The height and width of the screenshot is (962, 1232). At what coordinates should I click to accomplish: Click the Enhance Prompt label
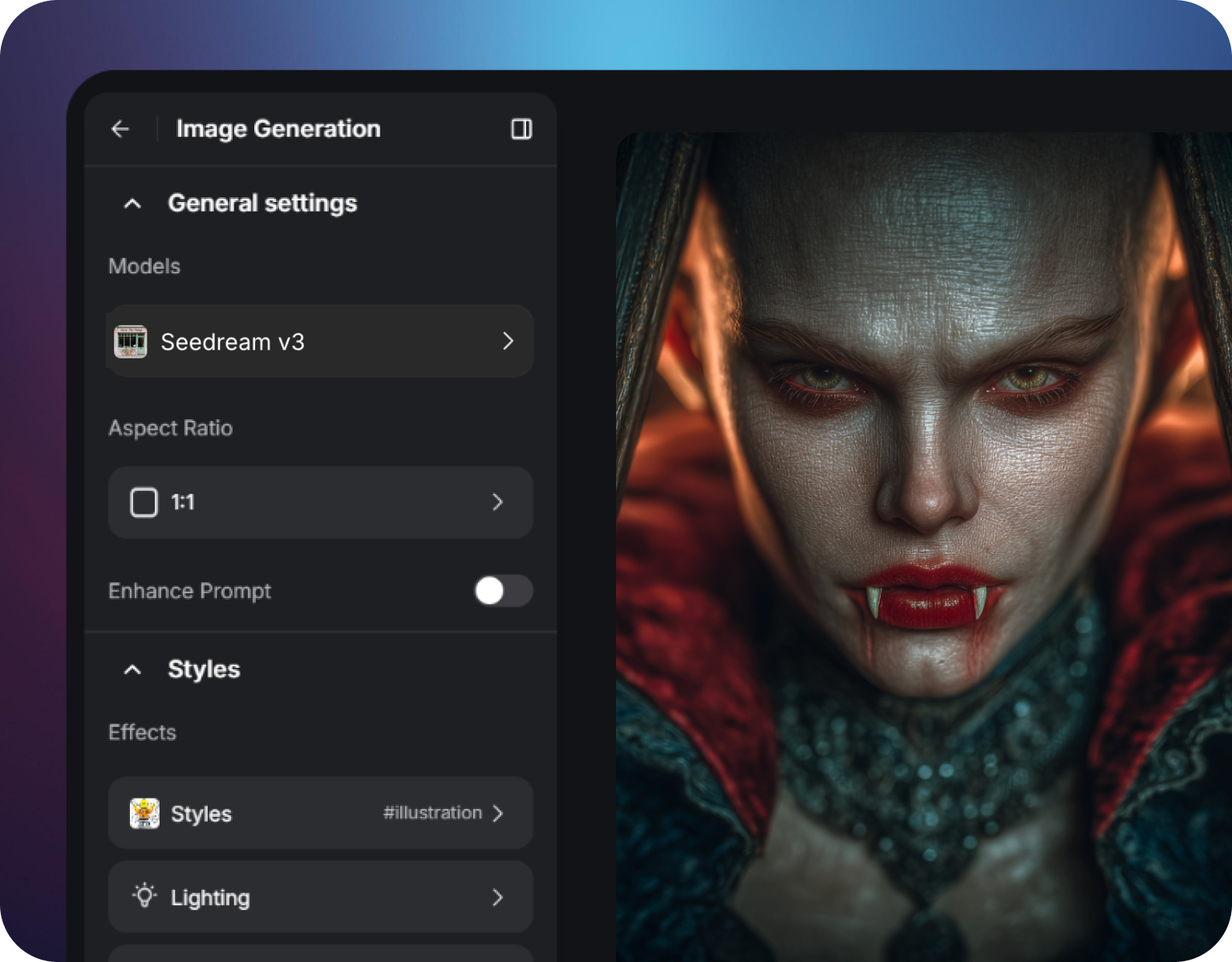point(190,591)
